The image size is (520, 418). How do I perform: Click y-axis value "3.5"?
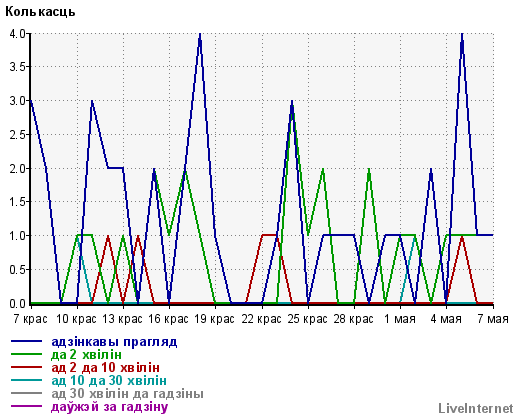[17, 67]
